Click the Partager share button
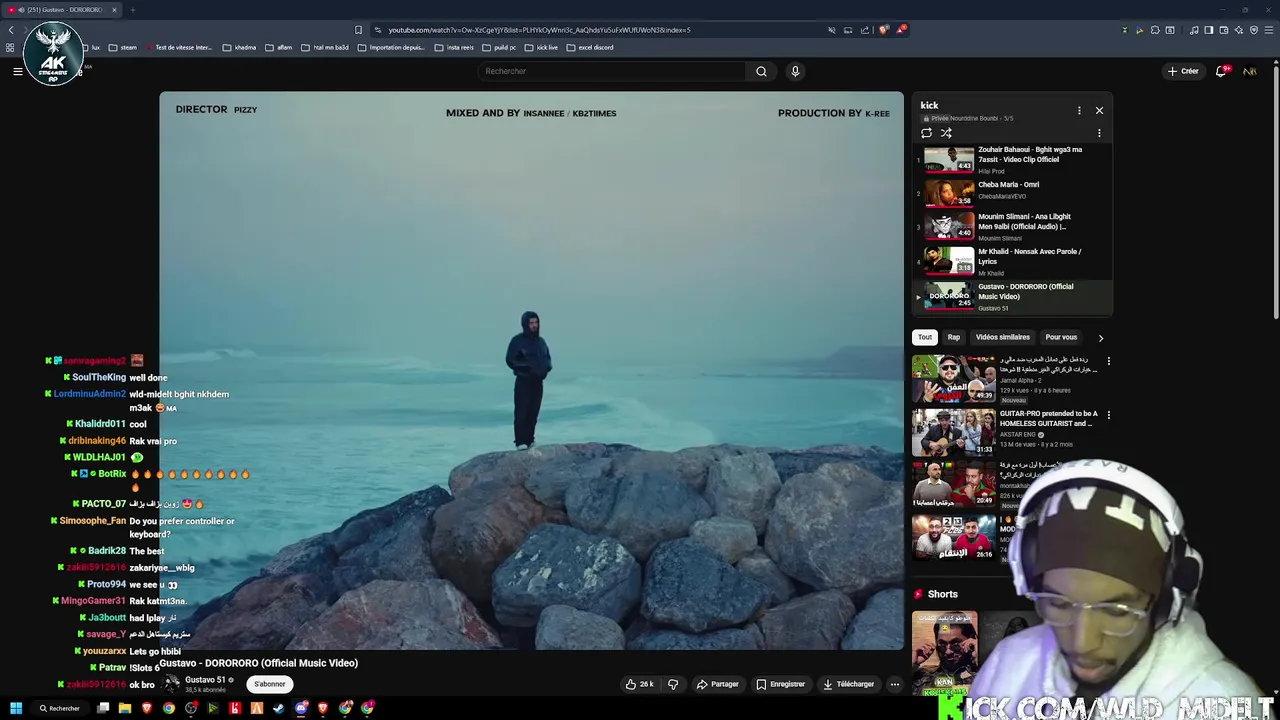Viewport: 1280px width, 720px height. pyautogui.click(x=717, y=684)
